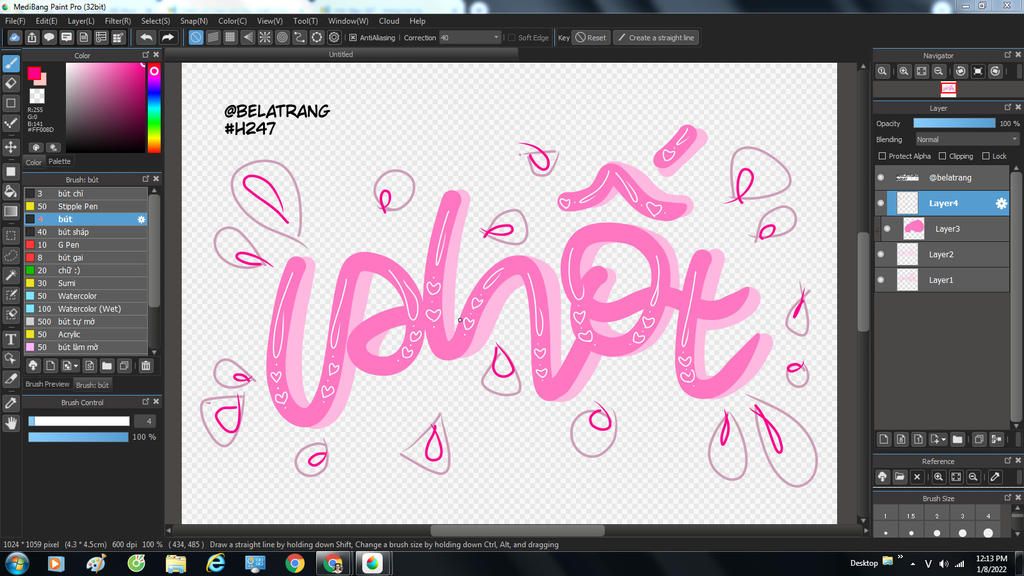Turn snap off in snap toolbar

point(196,37)
